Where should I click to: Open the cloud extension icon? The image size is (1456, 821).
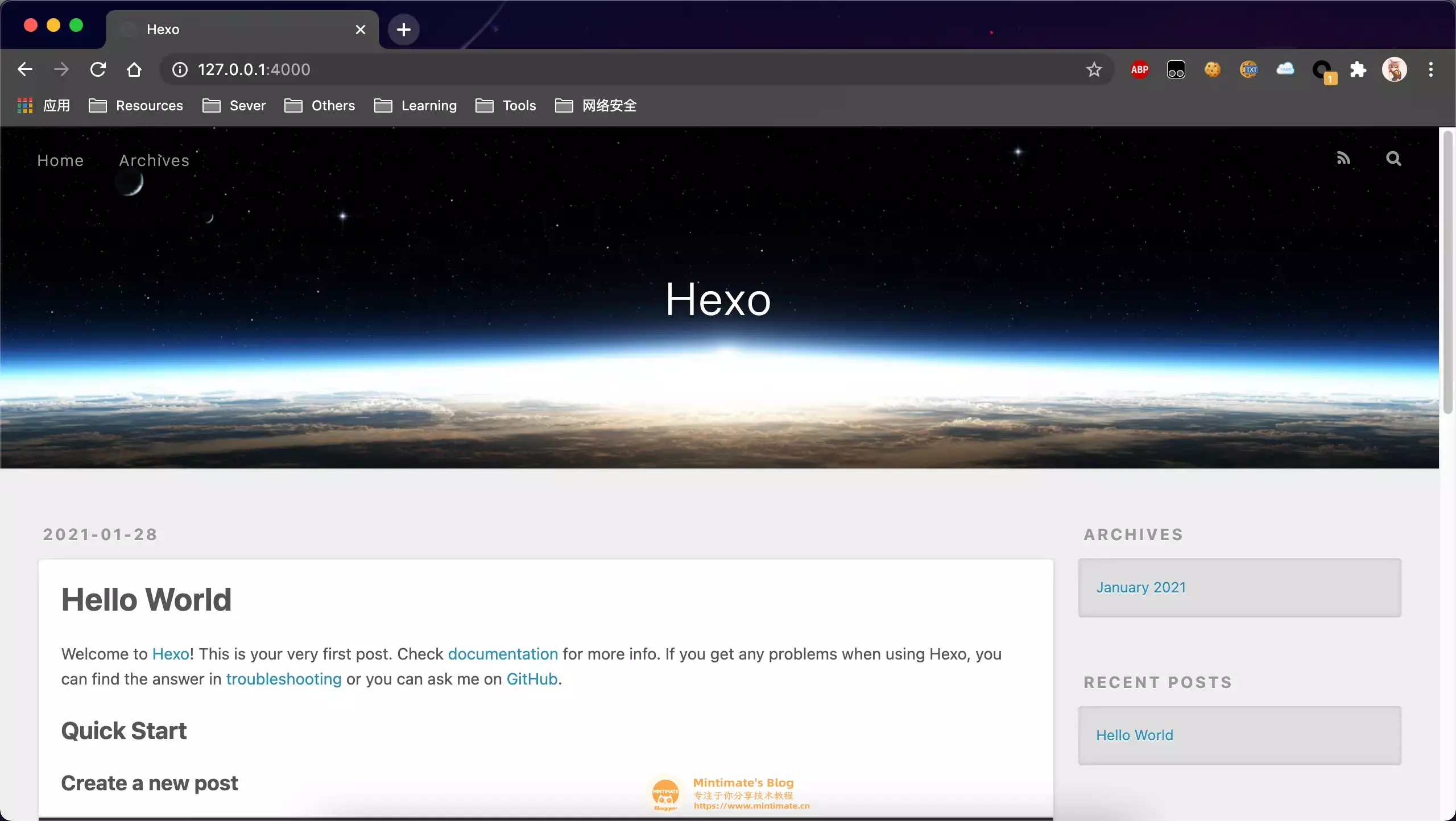[1285, 69]
